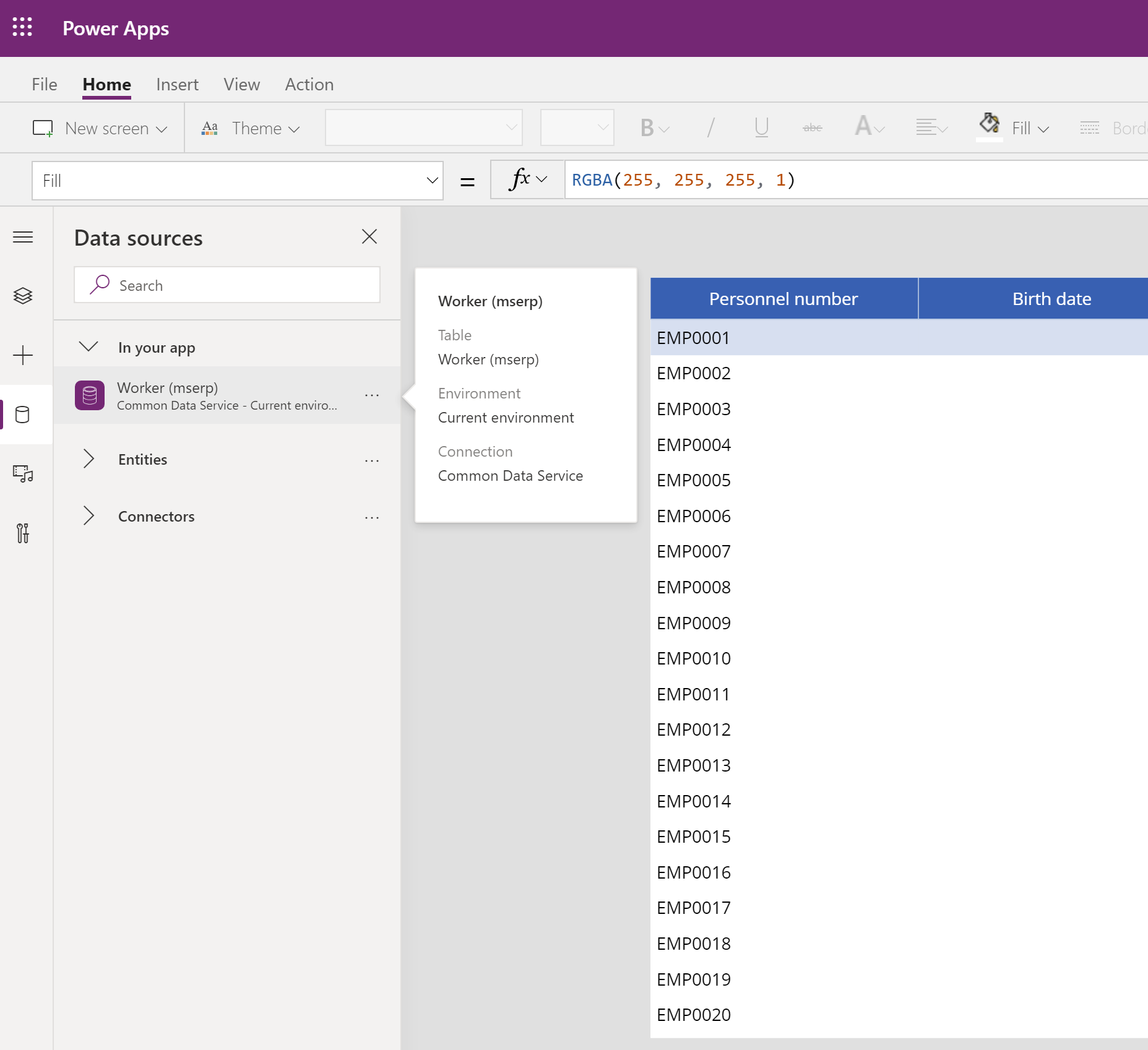Image resolution: width=1148 pixels, height=1050 pixels.
Task: Open the Fill color dropdown arrow
Action: (1043, 129)
